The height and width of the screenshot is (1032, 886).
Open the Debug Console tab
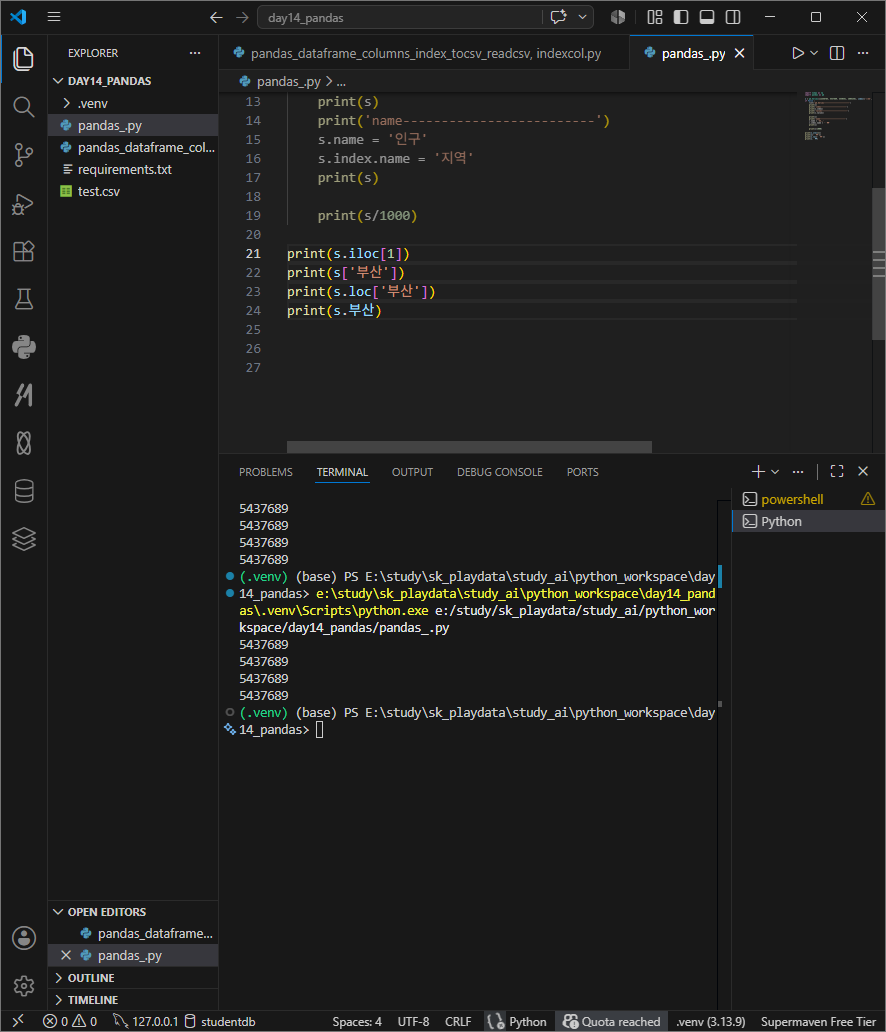(x=500, y=472)
